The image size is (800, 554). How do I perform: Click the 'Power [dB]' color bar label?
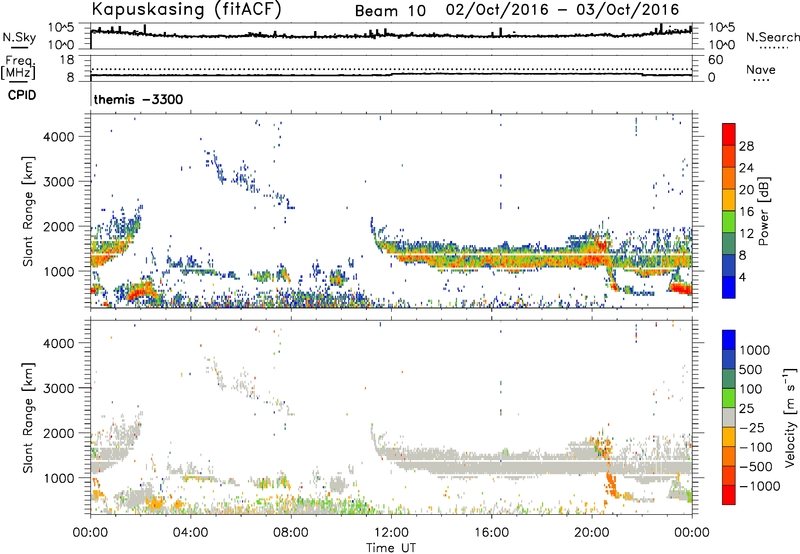pyautogui.click(x=763, y=211)
